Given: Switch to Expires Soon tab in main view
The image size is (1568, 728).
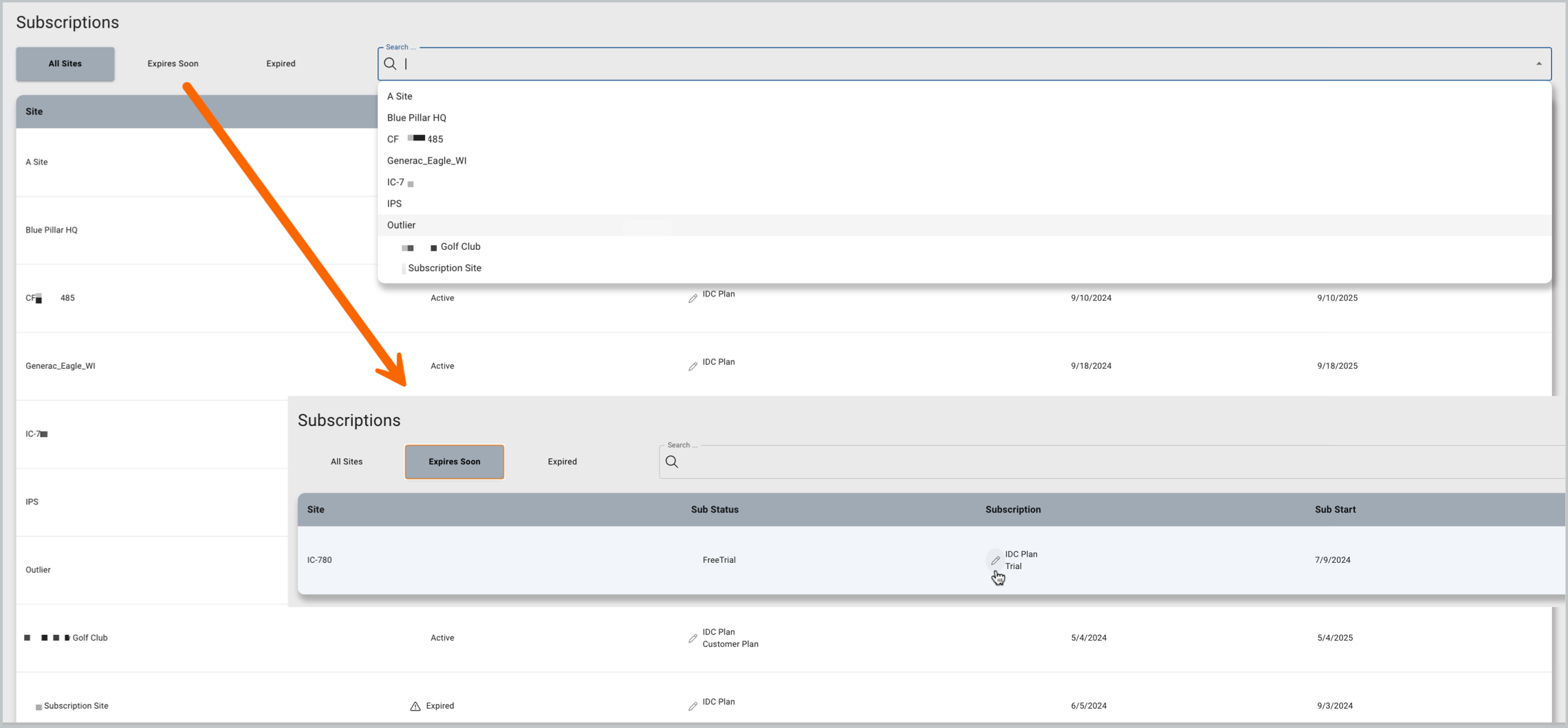Looking at the screenshot, I should 173,64.
